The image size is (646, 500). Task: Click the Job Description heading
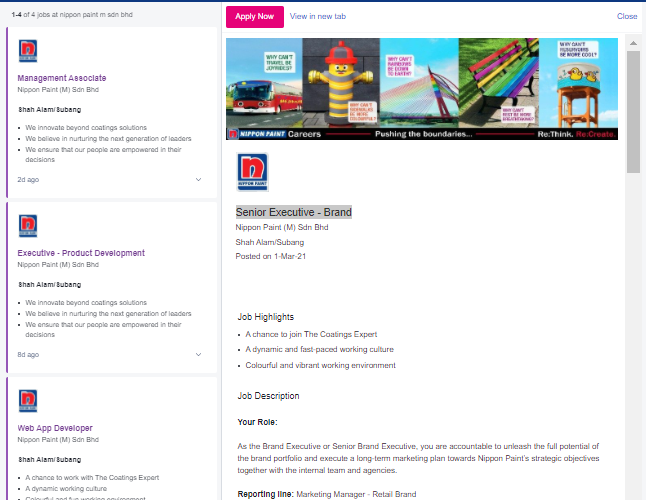click(268, 396)
